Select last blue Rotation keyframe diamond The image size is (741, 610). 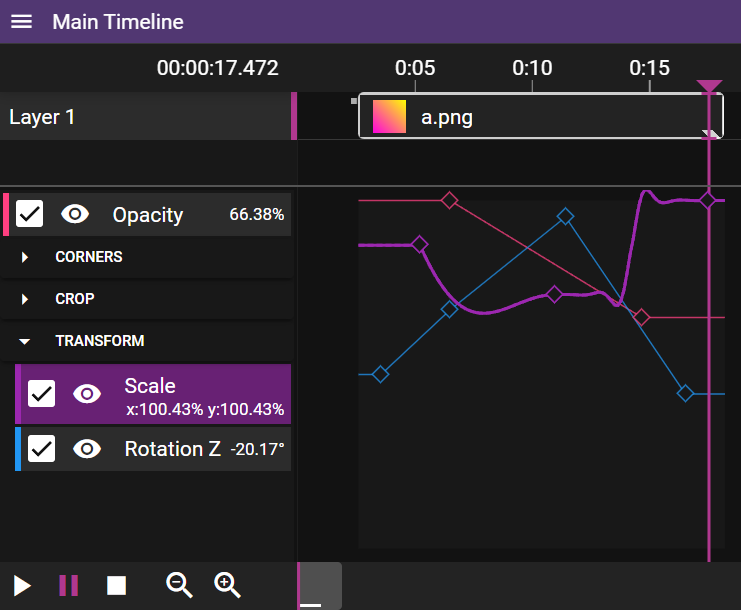pyautogui.click(x=685, y=393)
